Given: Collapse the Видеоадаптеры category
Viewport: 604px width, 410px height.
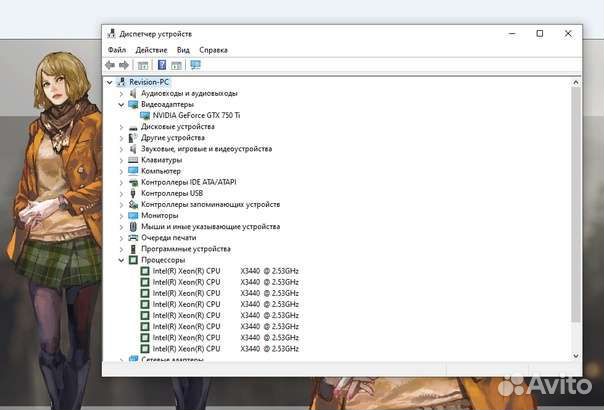Looking at the screenshot, I should pos(121,104).
